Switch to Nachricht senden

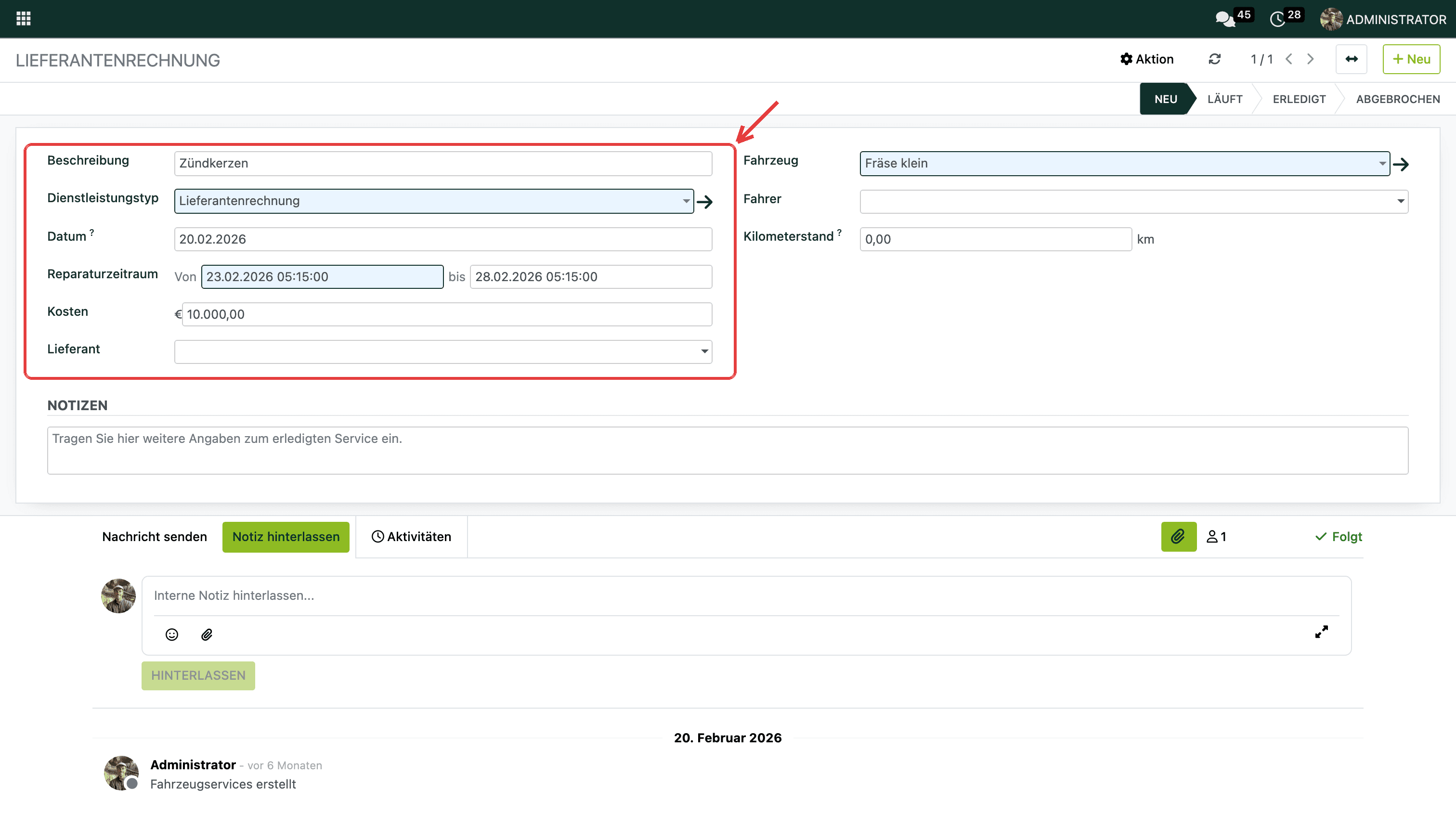coord(155,536)
